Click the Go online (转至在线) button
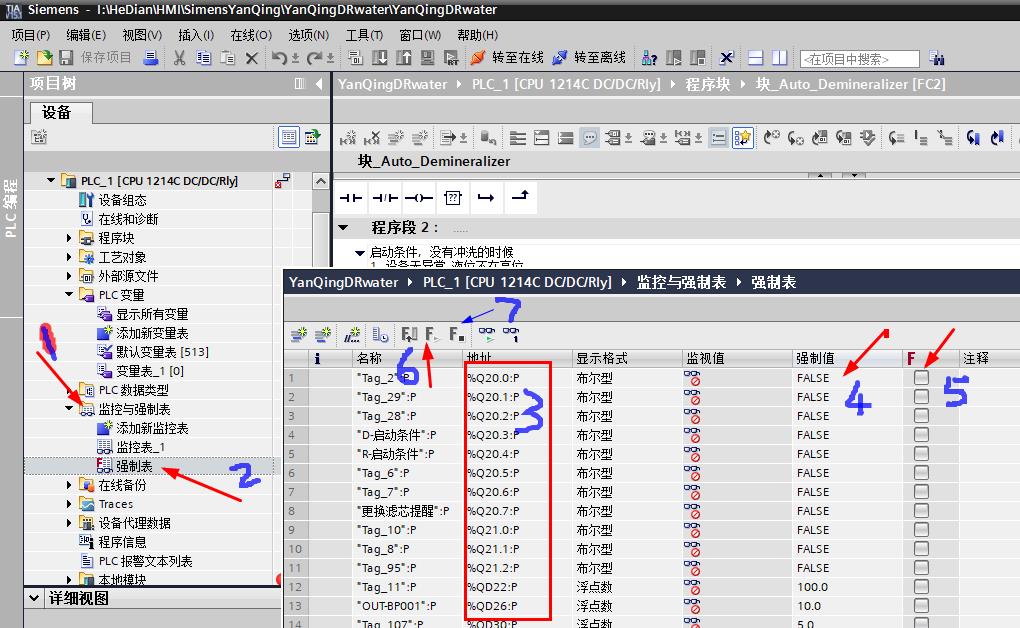 [x=507, y=58]
